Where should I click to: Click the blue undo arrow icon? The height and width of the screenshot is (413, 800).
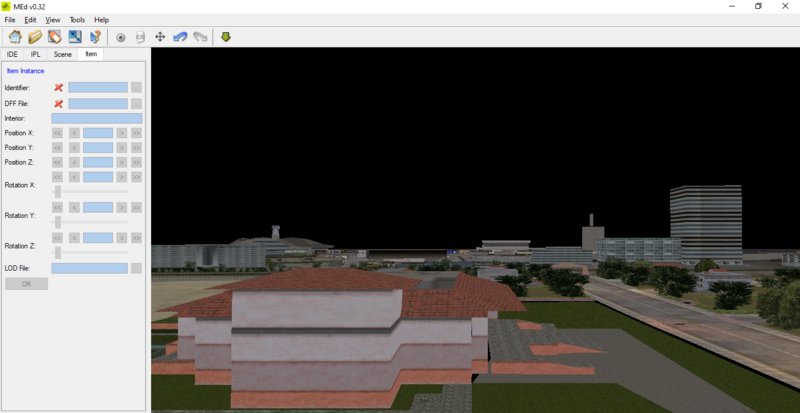(x=180, y=37)
